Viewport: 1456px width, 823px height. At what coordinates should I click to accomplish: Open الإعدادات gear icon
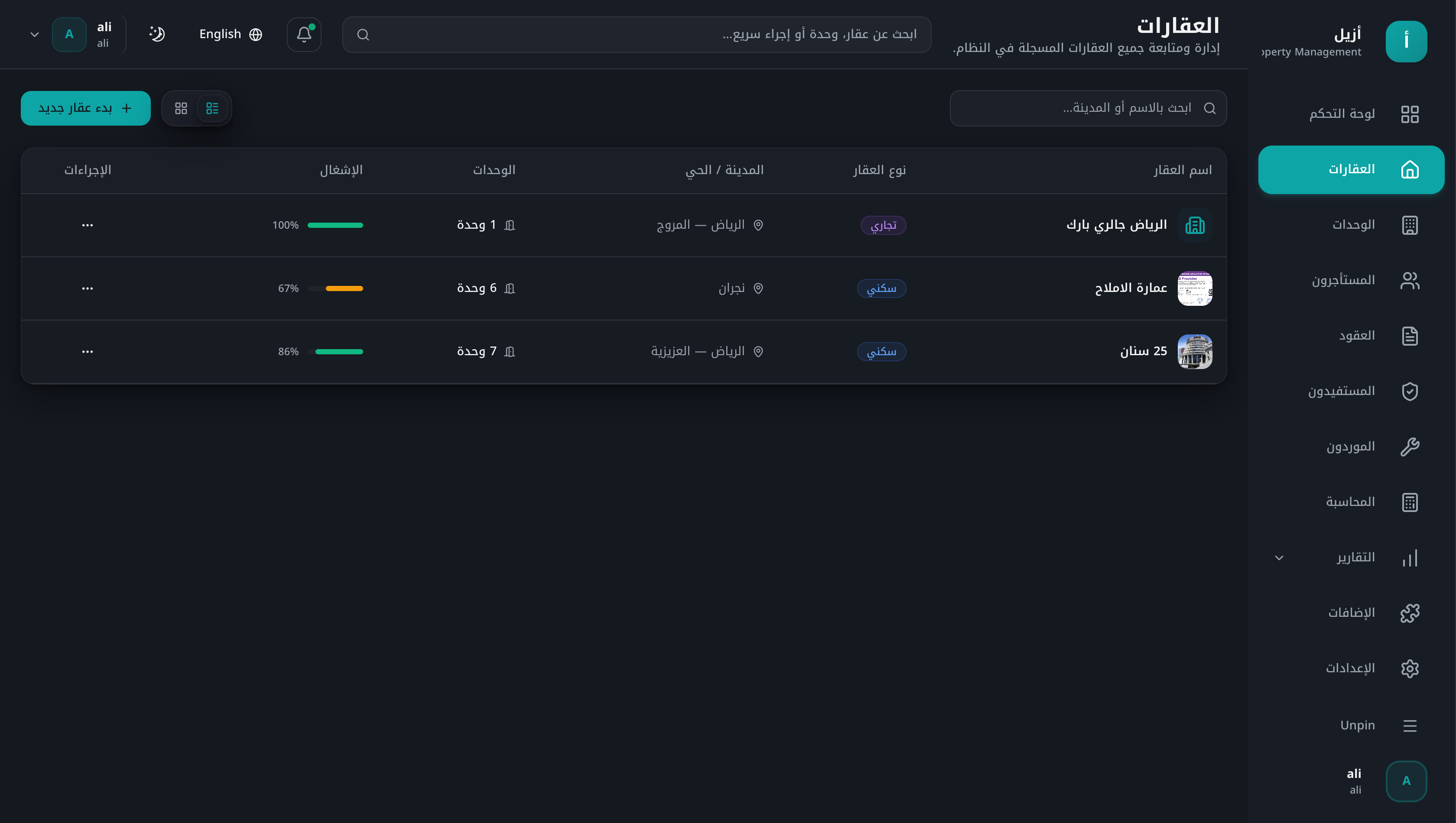click(1409, 668)
